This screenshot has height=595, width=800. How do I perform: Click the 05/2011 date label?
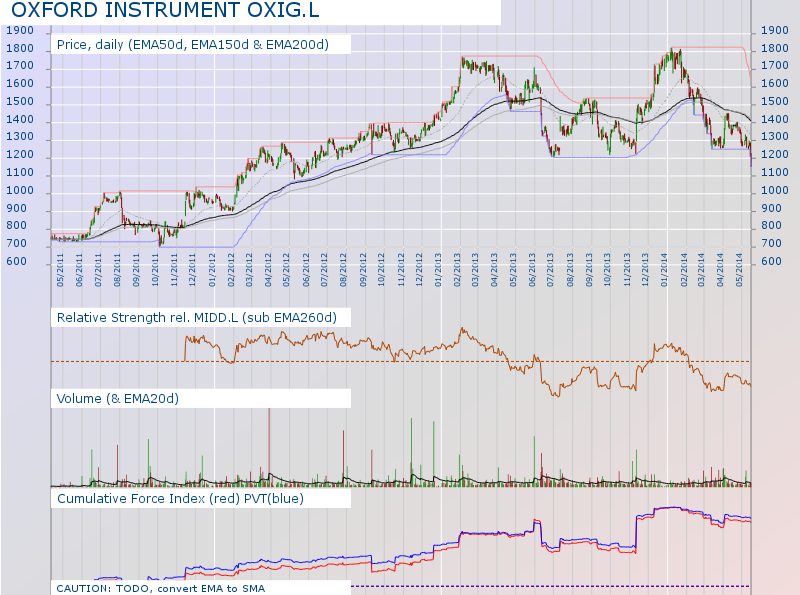60,270
